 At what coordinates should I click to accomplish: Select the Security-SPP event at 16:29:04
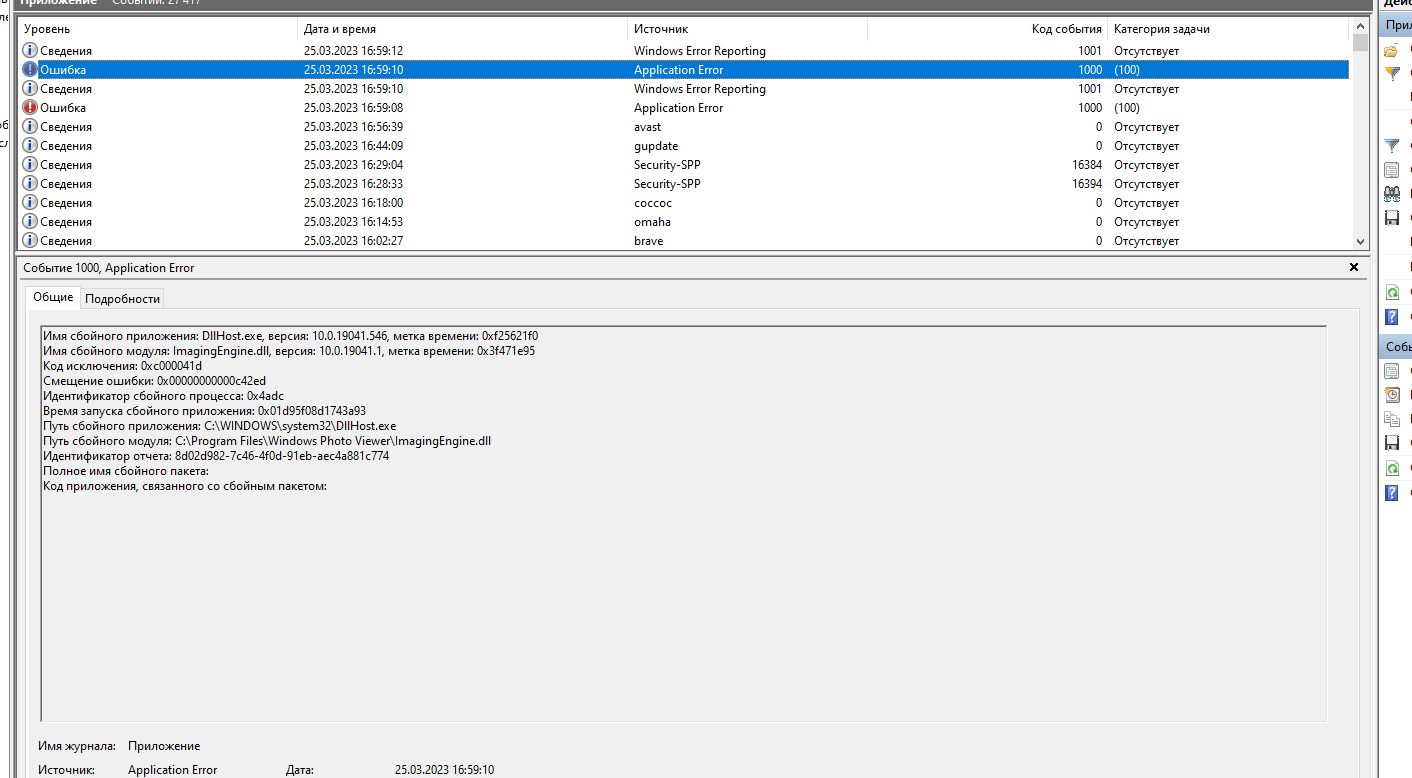click(684, 165)
